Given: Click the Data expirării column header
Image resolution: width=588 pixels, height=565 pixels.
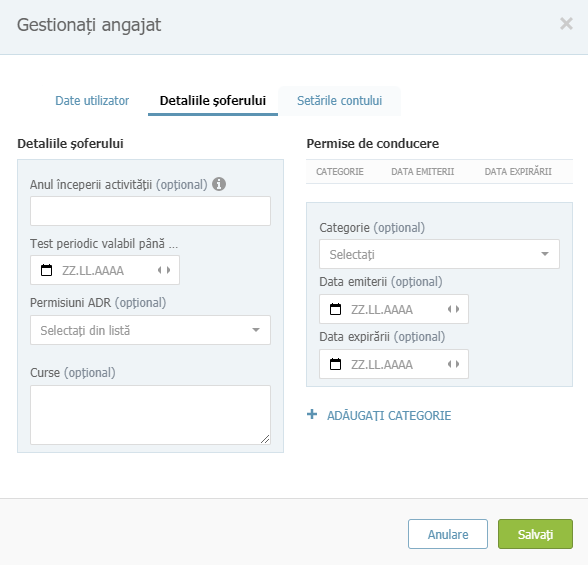Looking at the screenshot, I should click(518, 172).
